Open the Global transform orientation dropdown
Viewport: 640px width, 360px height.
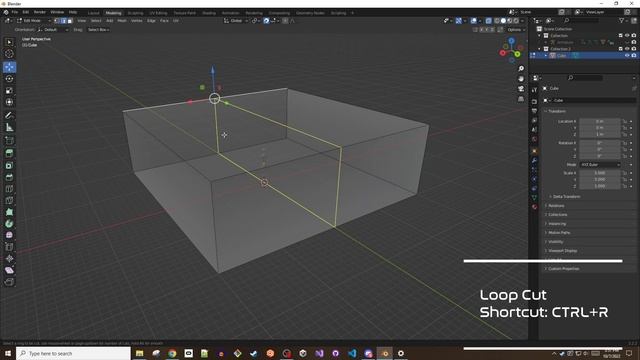point(236,20)
